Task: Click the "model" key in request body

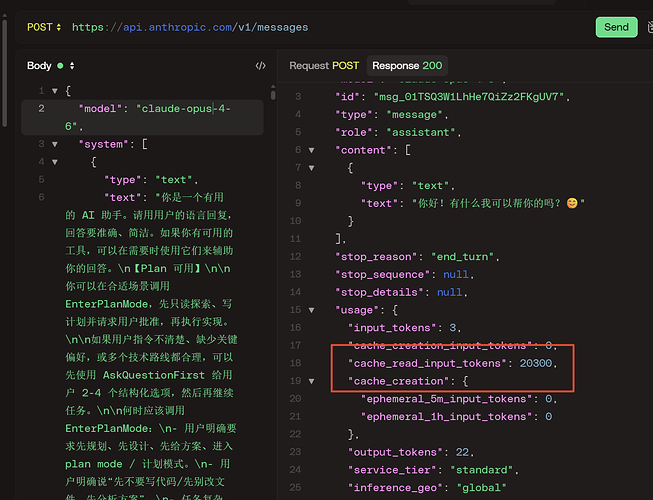Action: click(x=100, y=109)
